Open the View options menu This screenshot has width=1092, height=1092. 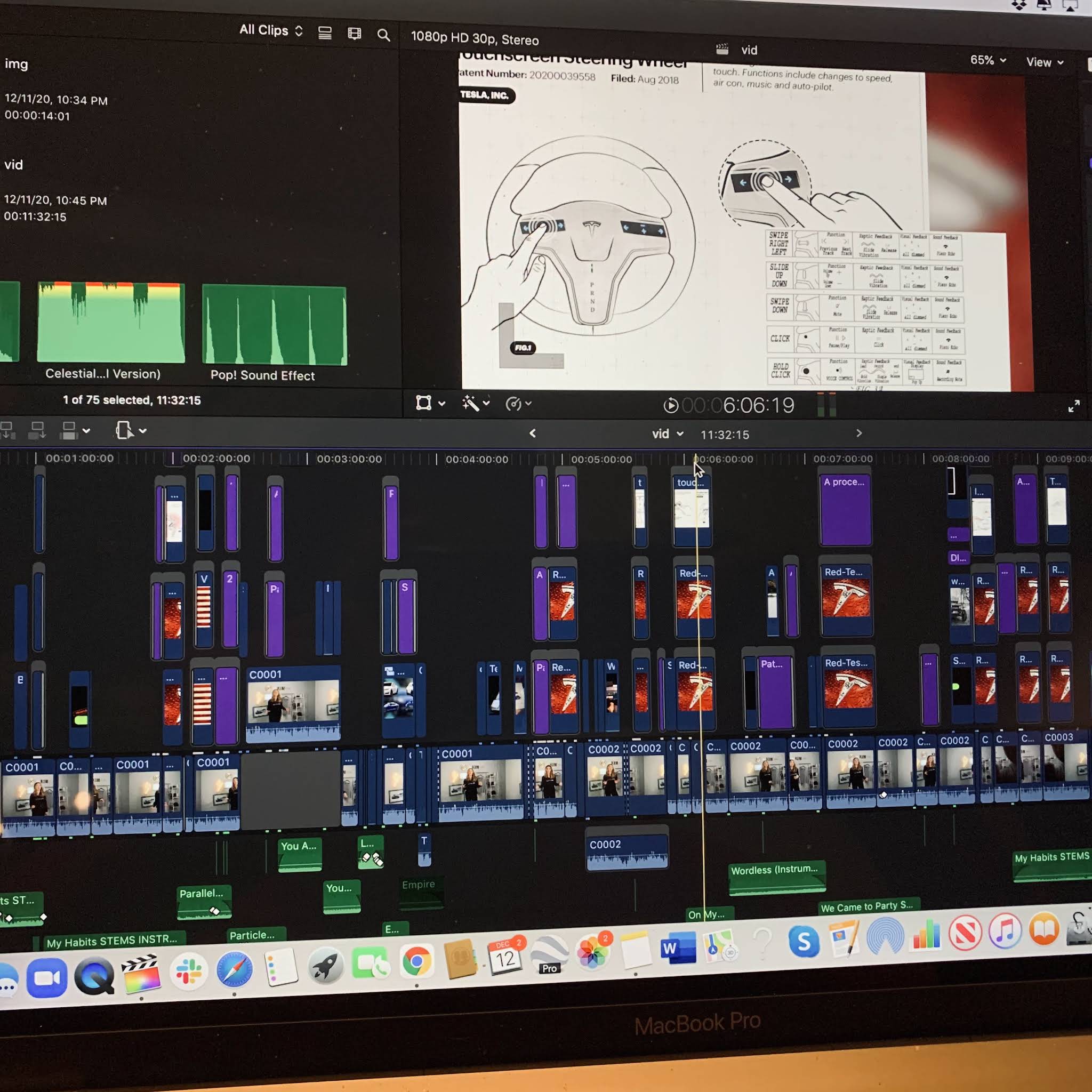tap(1044, 62)
